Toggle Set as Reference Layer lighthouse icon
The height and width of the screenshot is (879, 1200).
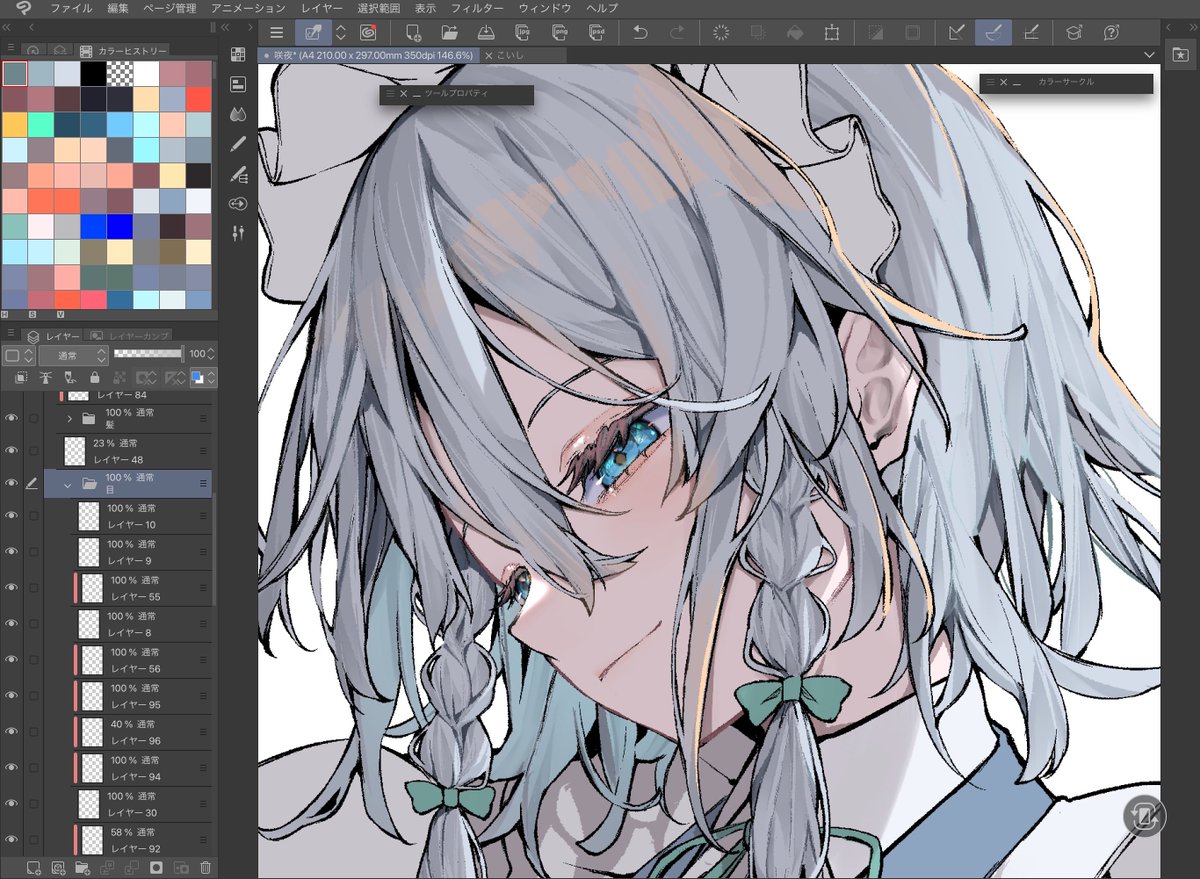(x=46, y=377)
